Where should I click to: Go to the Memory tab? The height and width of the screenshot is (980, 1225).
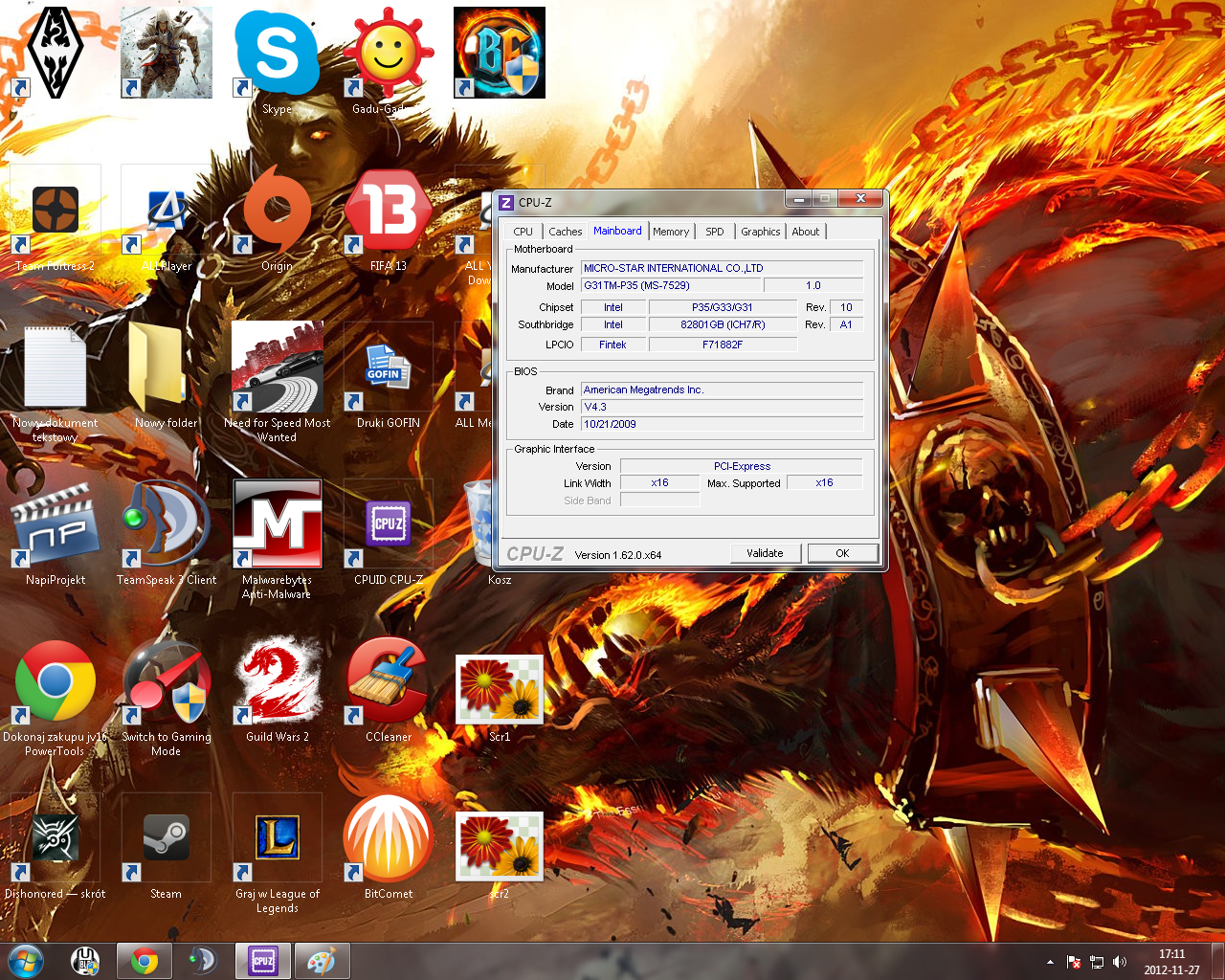tap(671, 232)
